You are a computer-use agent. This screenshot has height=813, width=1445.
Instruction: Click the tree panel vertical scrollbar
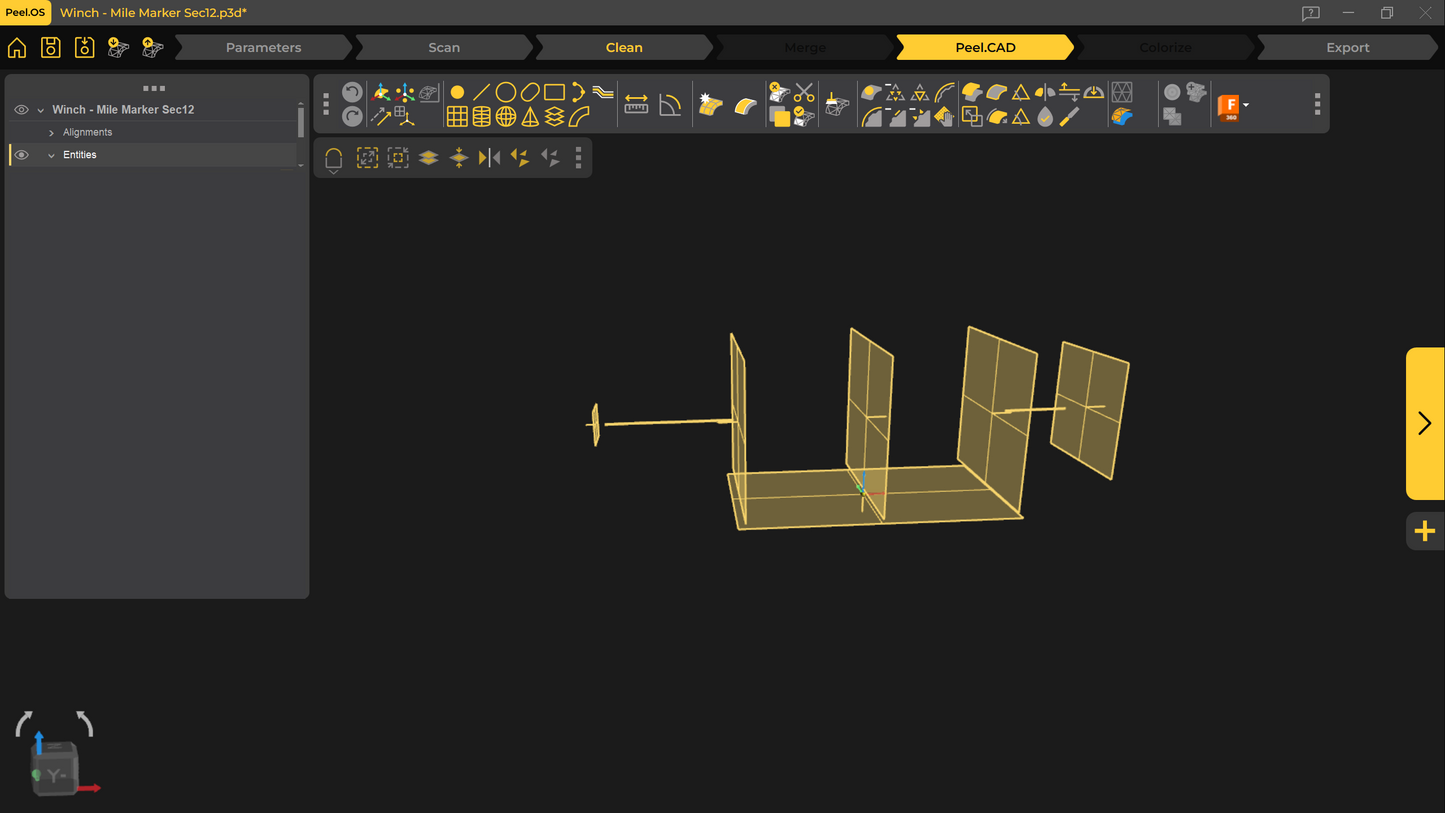click(301, 122)
